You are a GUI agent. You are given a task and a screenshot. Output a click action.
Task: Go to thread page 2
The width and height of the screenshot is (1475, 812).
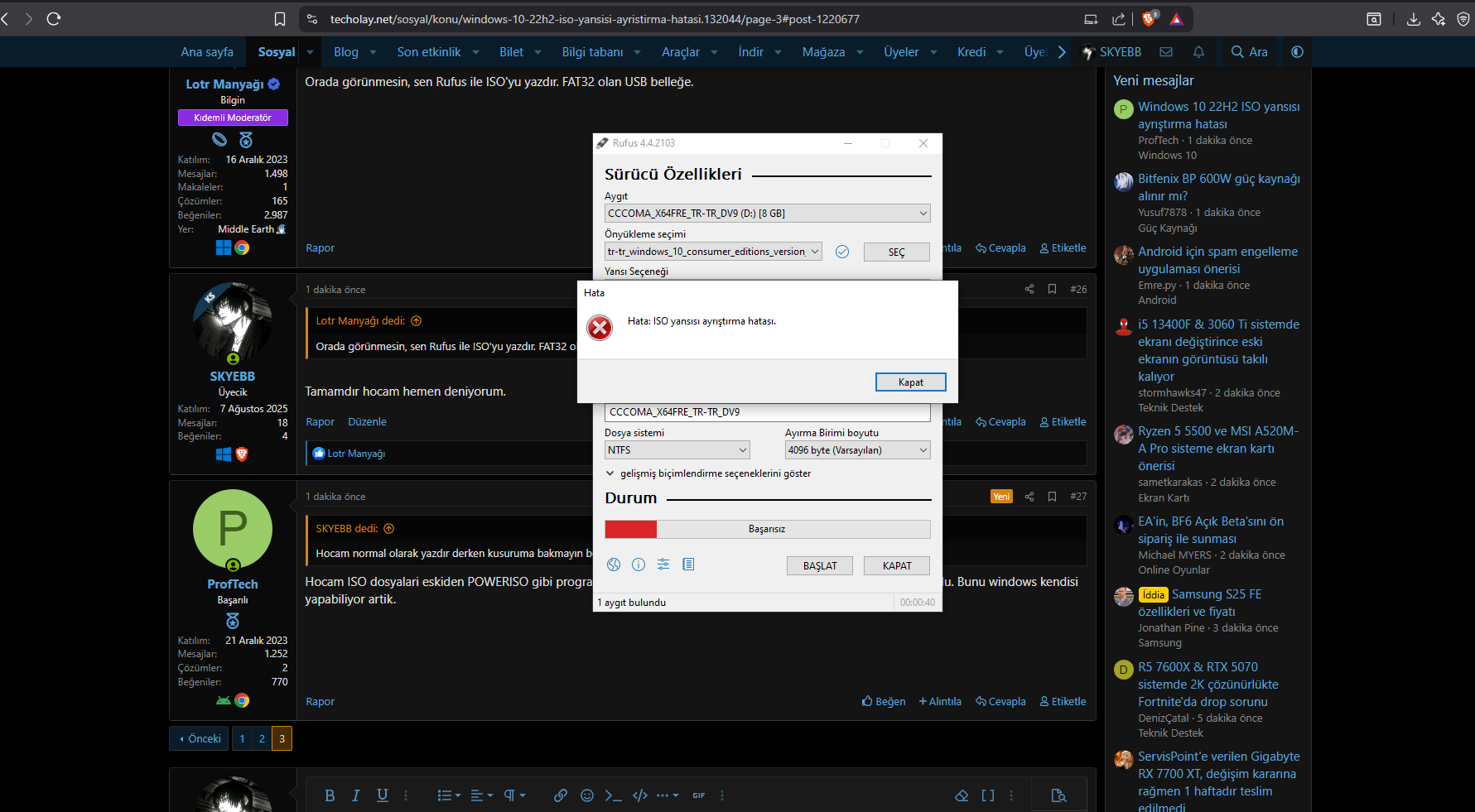coord(262,738)
